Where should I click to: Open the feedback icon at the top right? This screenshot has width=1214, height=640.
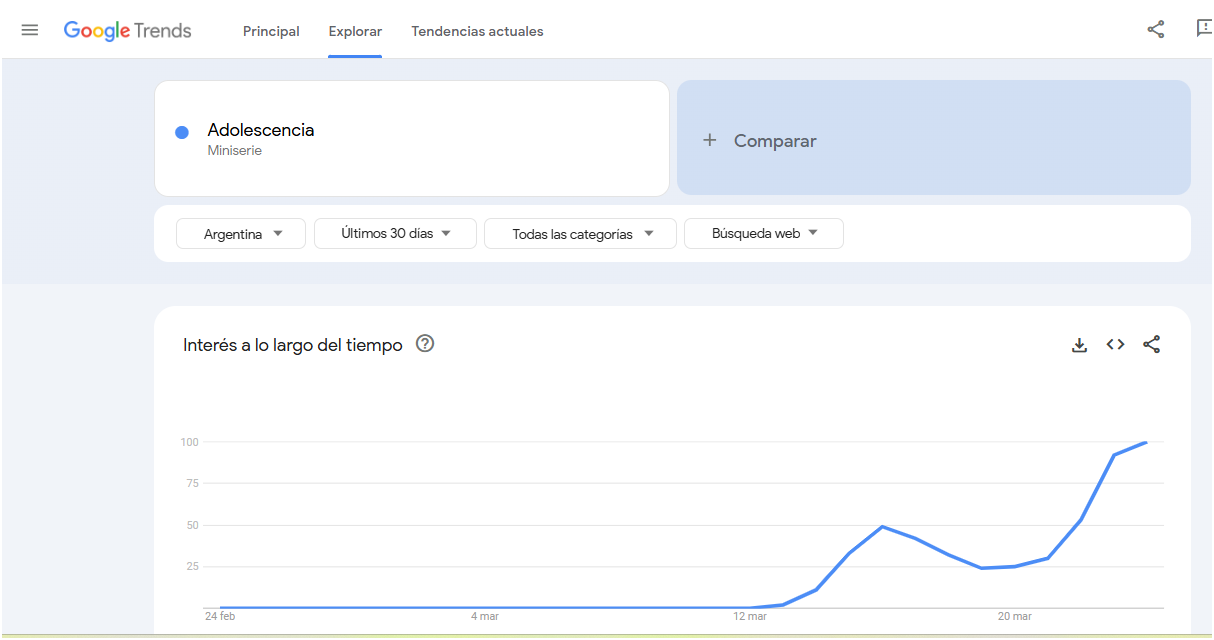[1204, 28]
